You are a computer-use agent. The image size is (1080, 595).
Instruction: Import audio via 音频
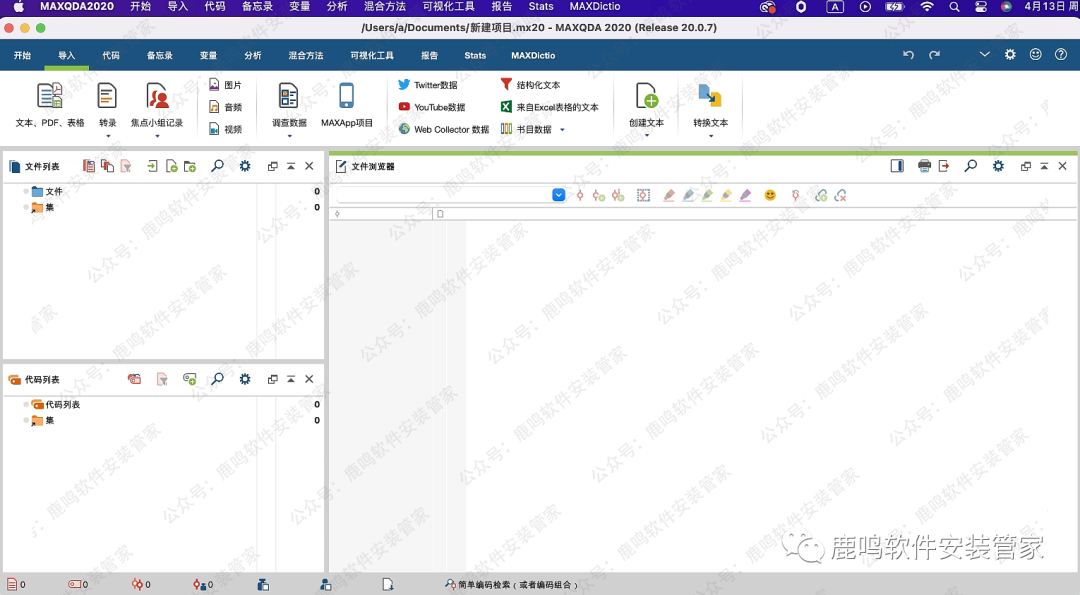tap(225, 107)
